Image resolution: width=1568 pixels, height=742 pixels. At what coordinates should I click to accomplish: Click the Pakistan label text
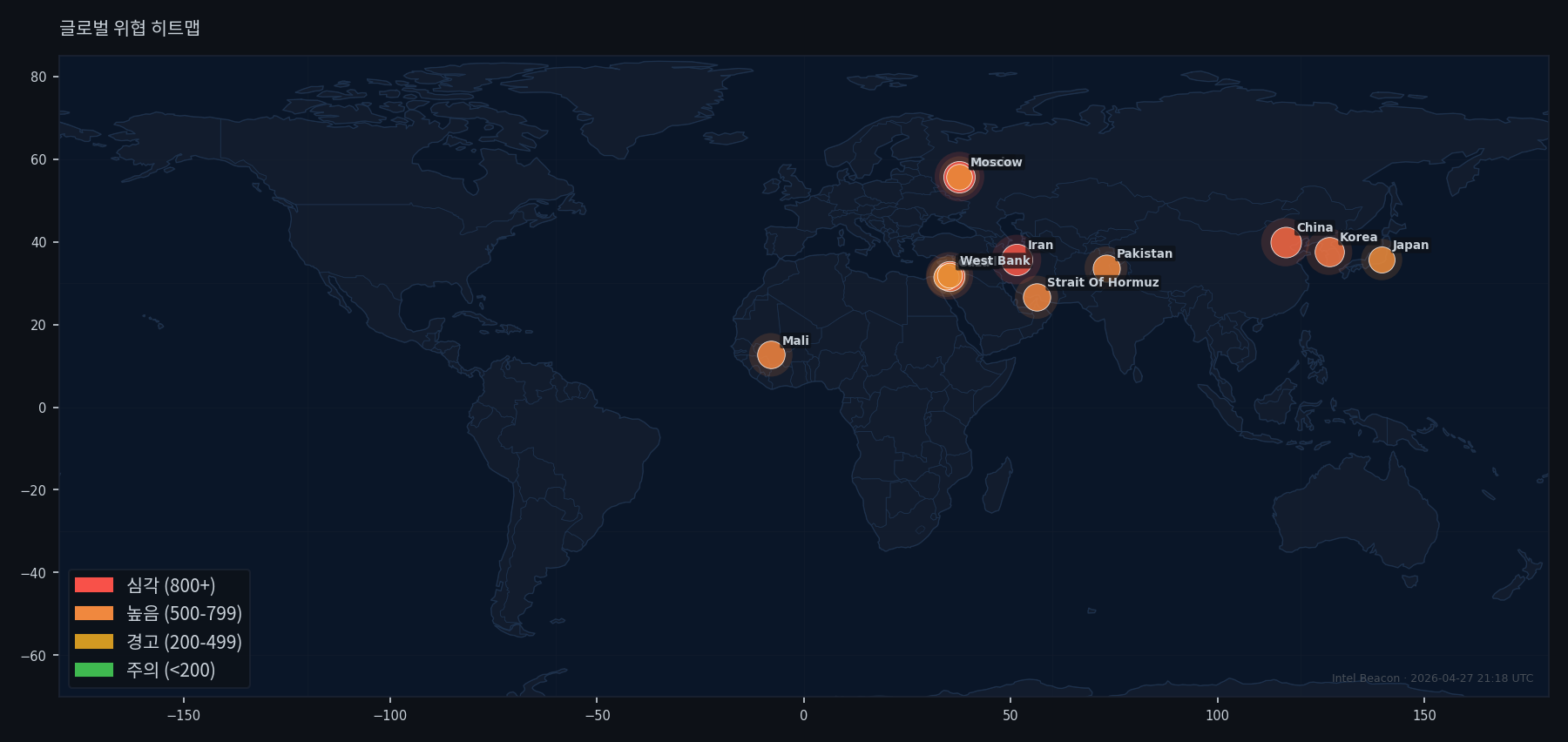(x=1145, y=253)
